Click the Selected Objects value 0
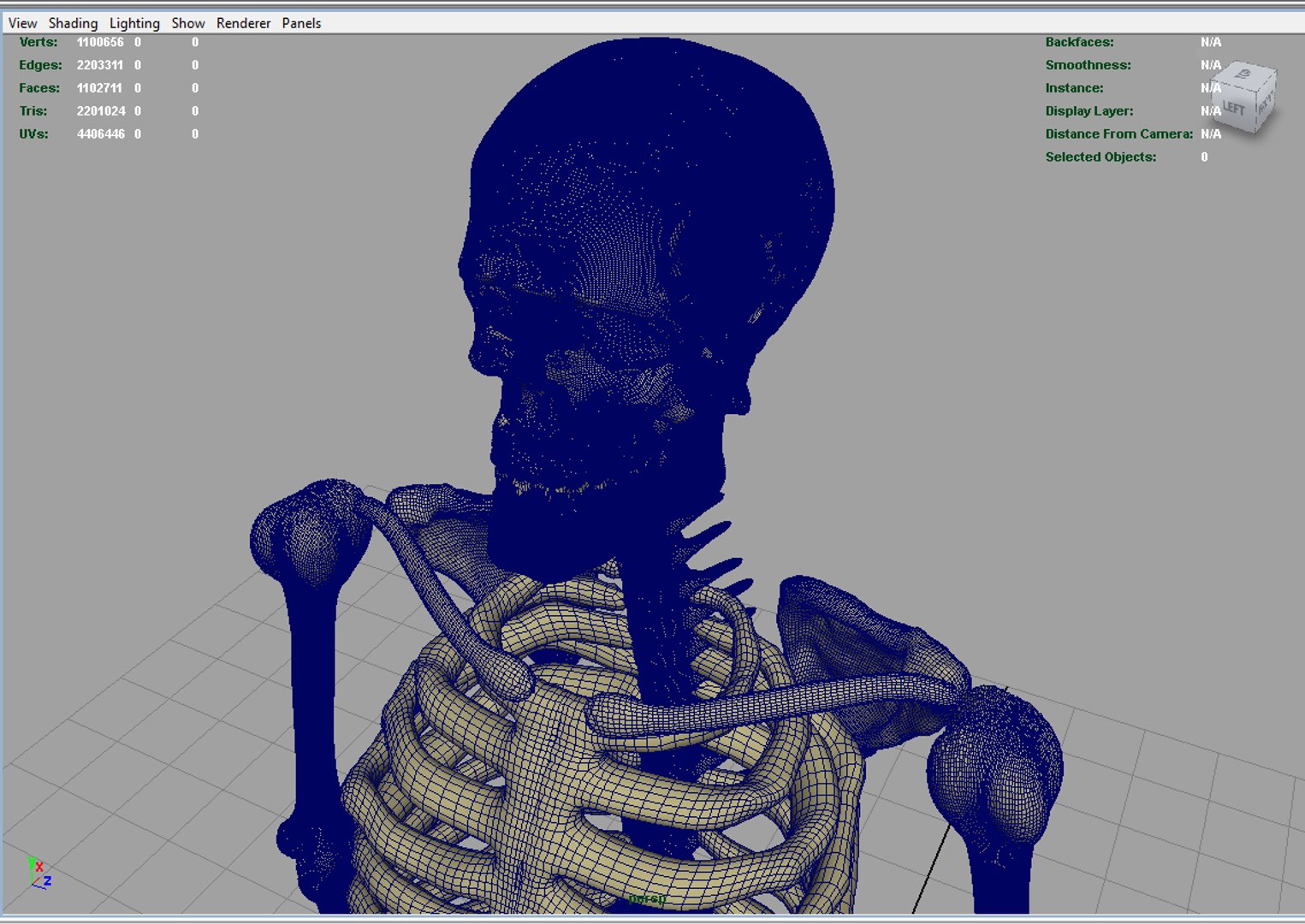Screen dimensions: 1305x924 pos(1204,157)
